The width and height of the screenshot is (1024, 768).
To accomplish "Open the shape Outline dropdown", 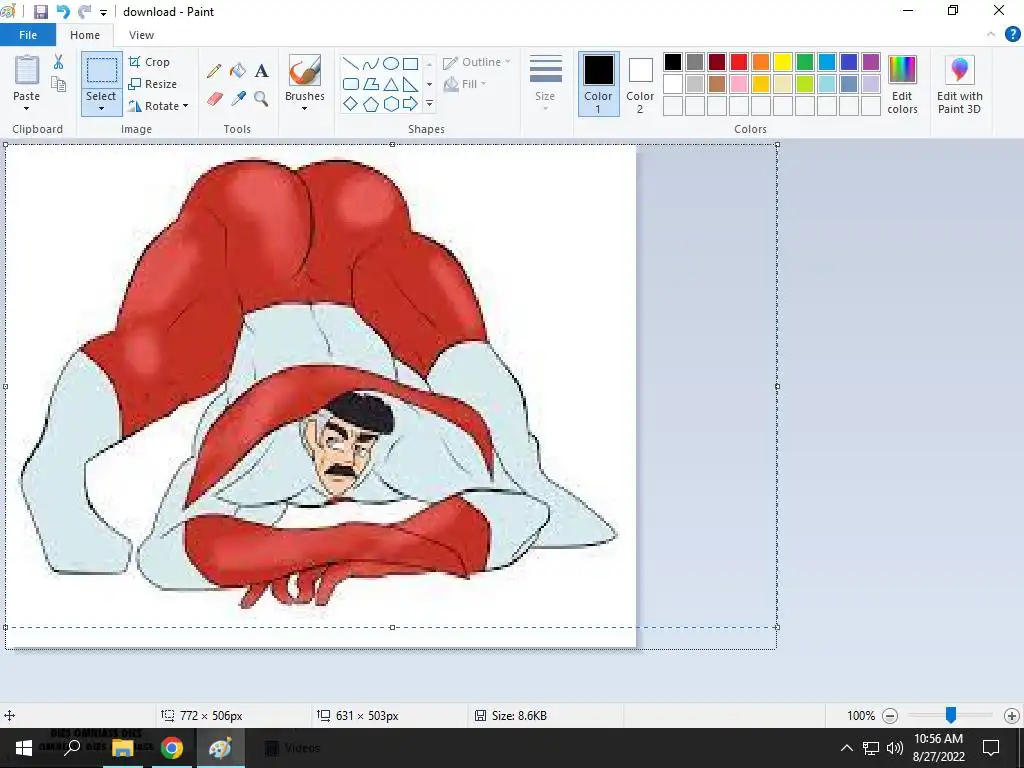I will pyautogui.click(x=477, y=62).
